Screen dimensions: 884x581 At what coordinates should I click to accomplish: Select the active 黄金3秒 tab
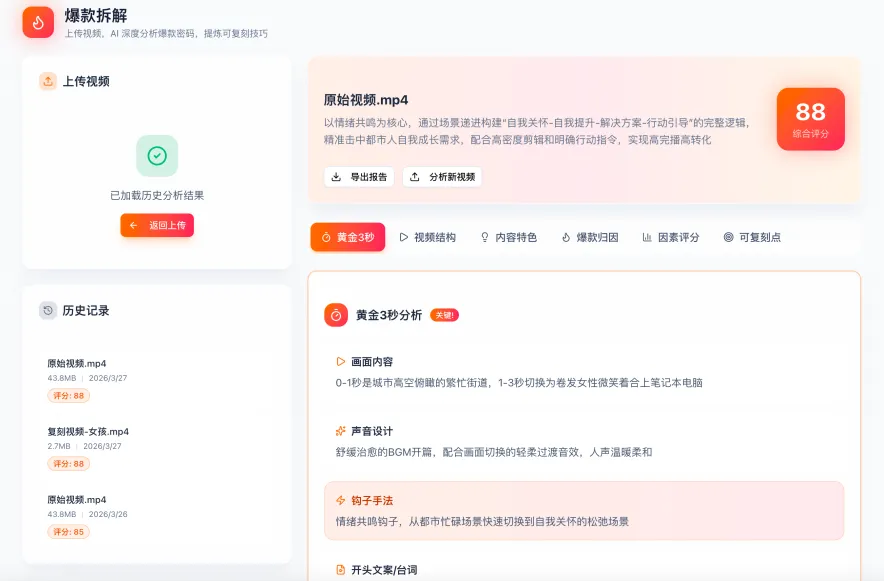tap(348, 238)
